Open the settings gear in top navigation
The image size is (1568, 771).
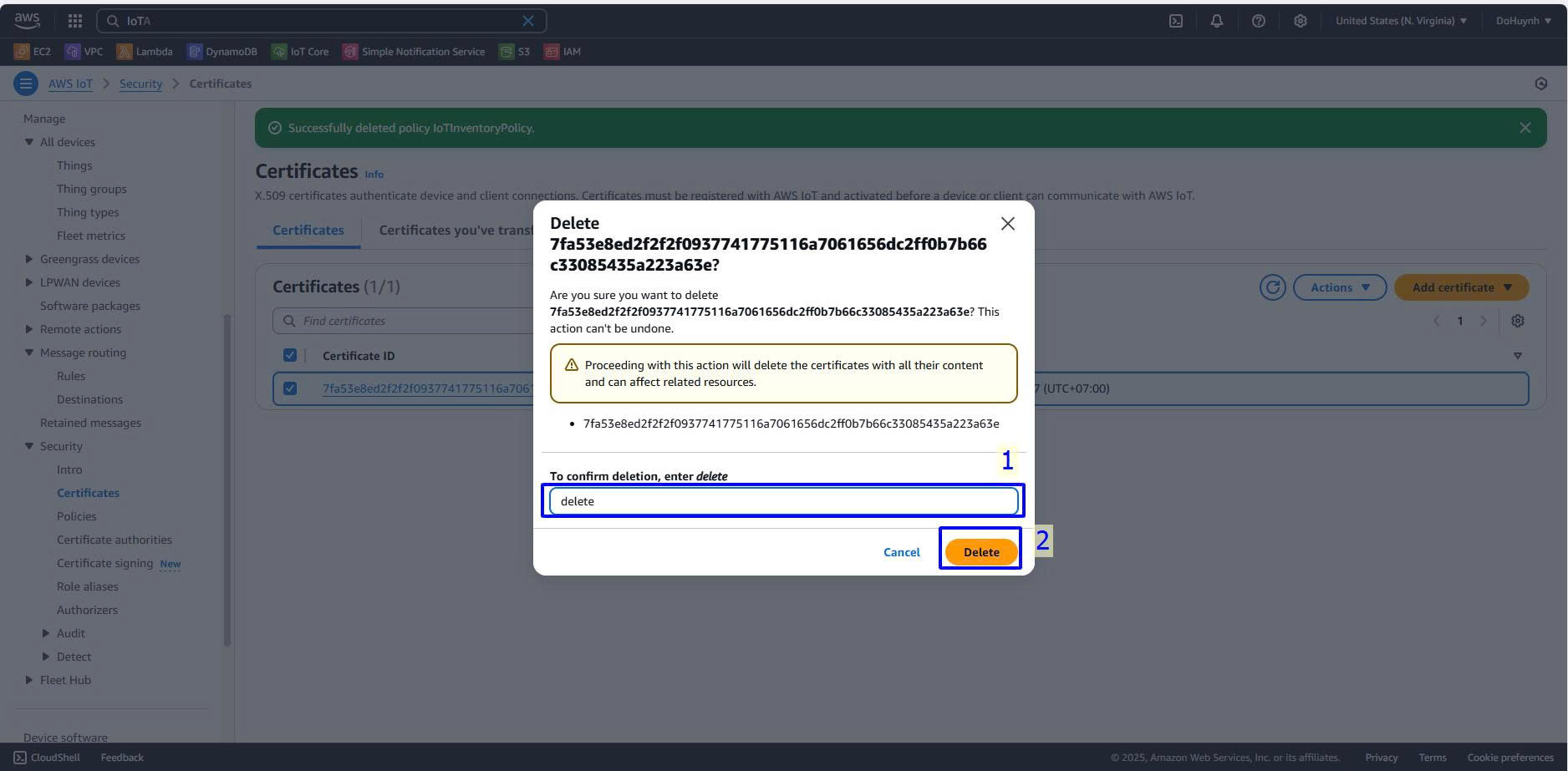click(1300, 21)
